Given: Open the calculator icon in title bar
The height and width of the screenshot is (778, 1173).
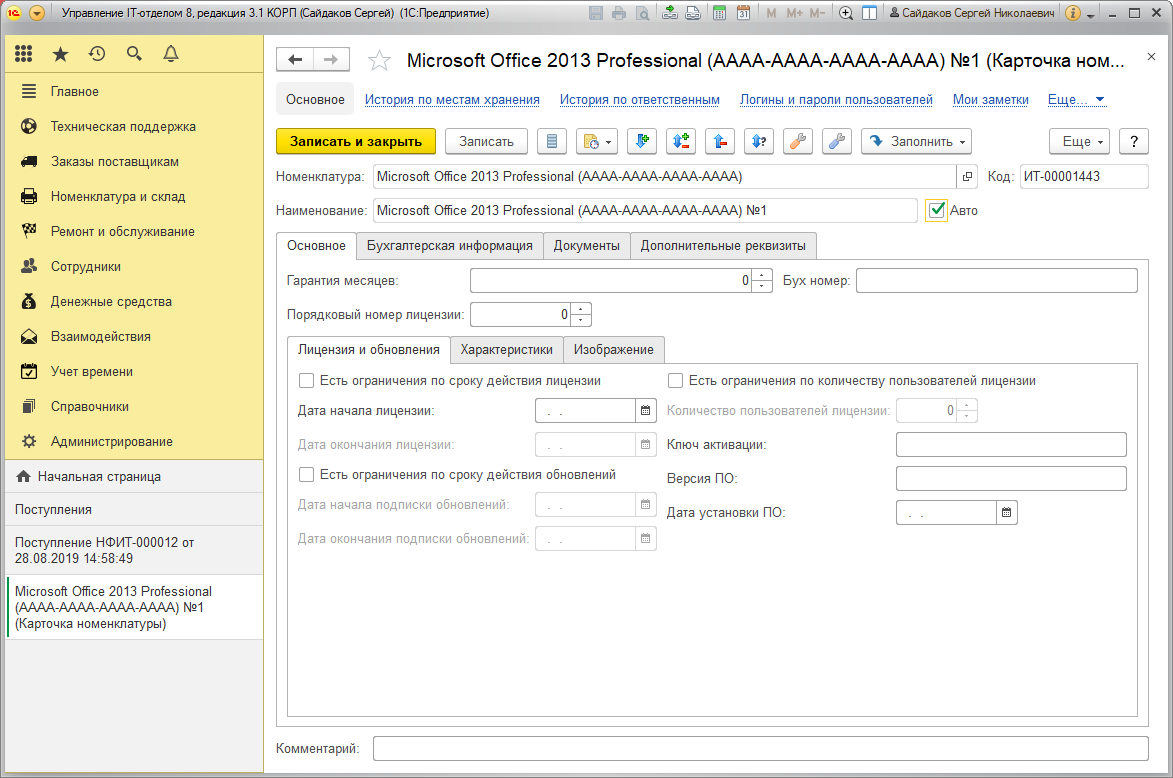Looking at the screenshot, I should [x=720, y=13].
